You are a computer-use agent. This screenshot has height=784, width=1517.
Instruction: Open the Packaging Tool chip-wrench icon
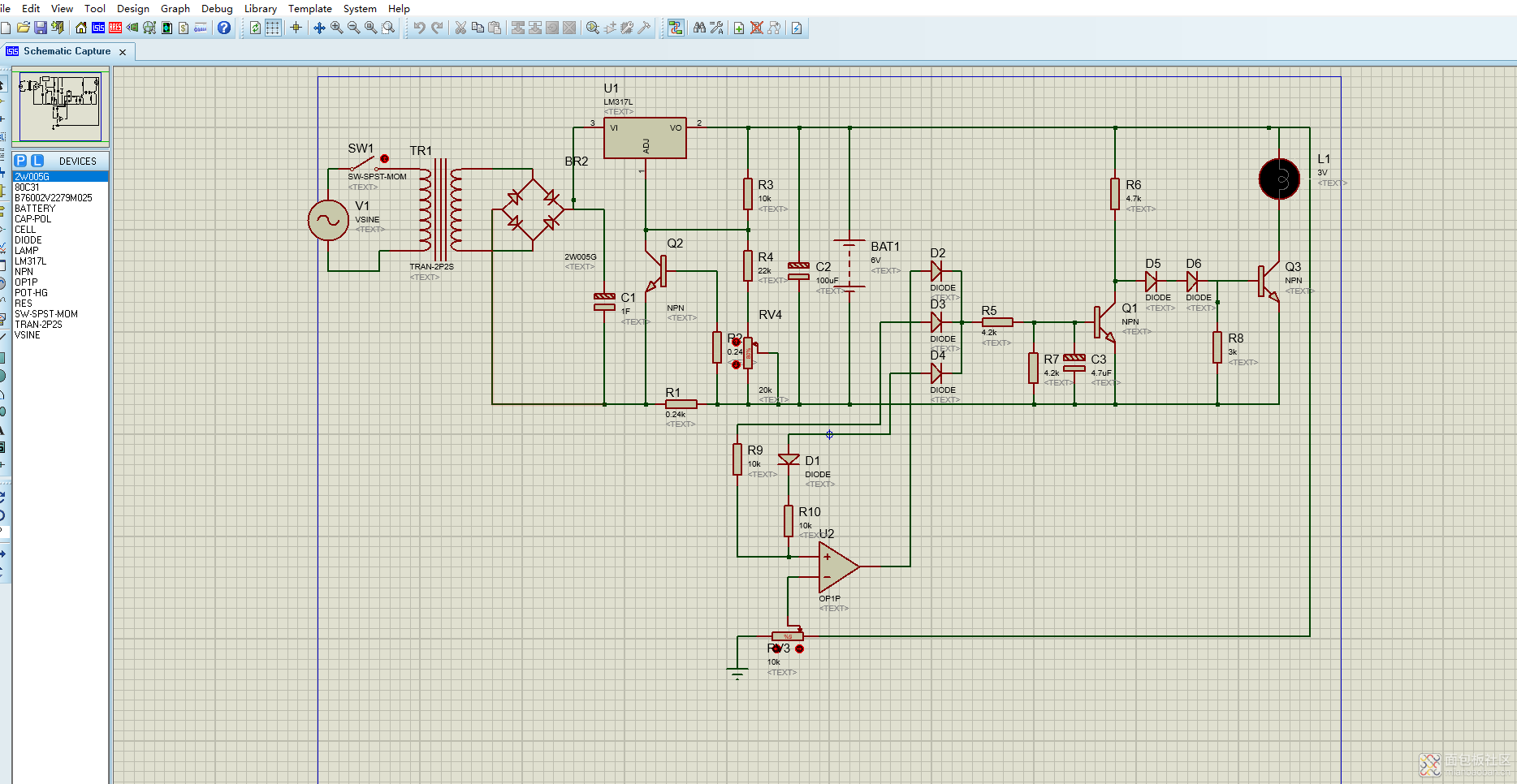(627, 28)
